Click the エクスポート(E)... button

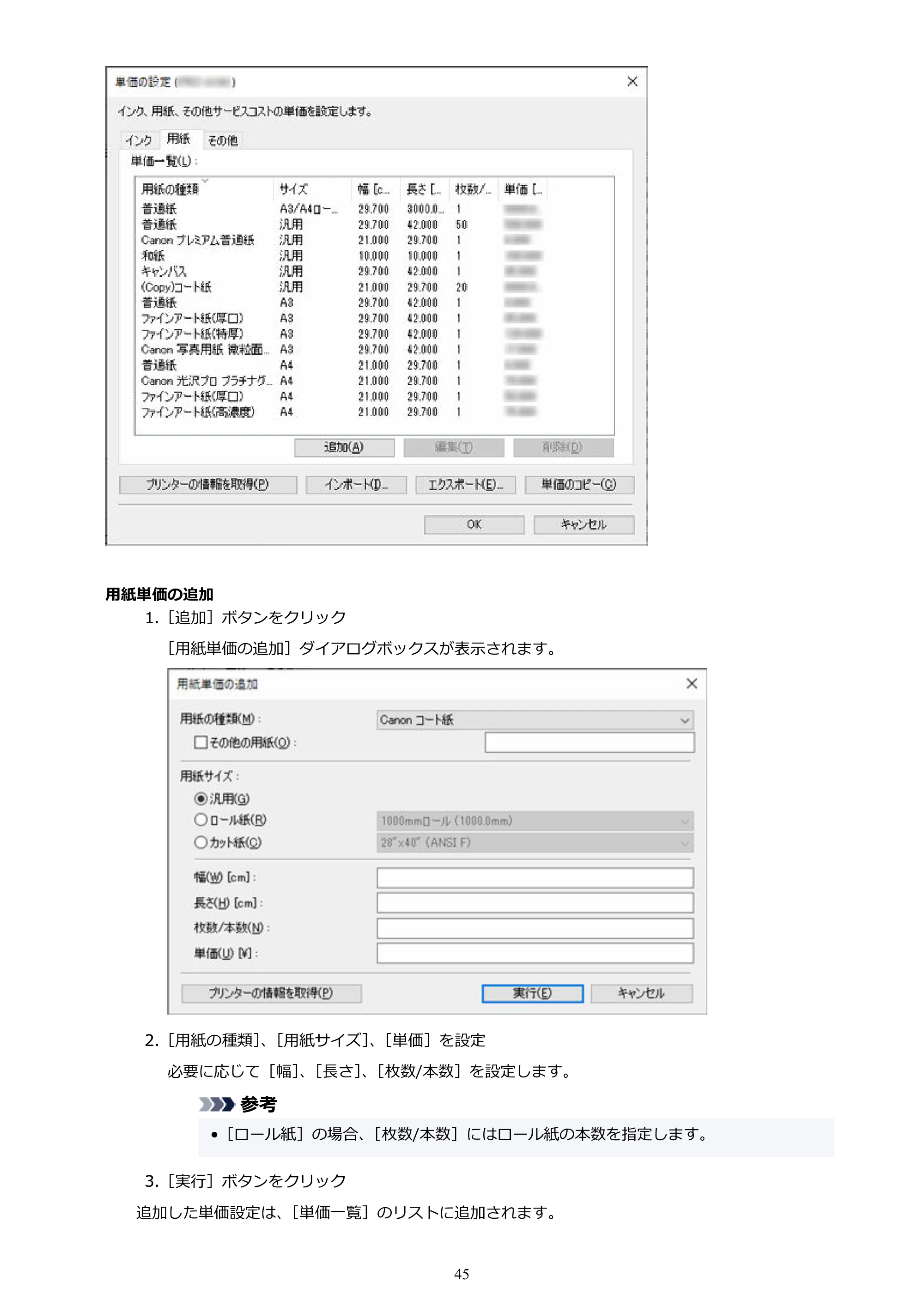[x=465, y=485]
